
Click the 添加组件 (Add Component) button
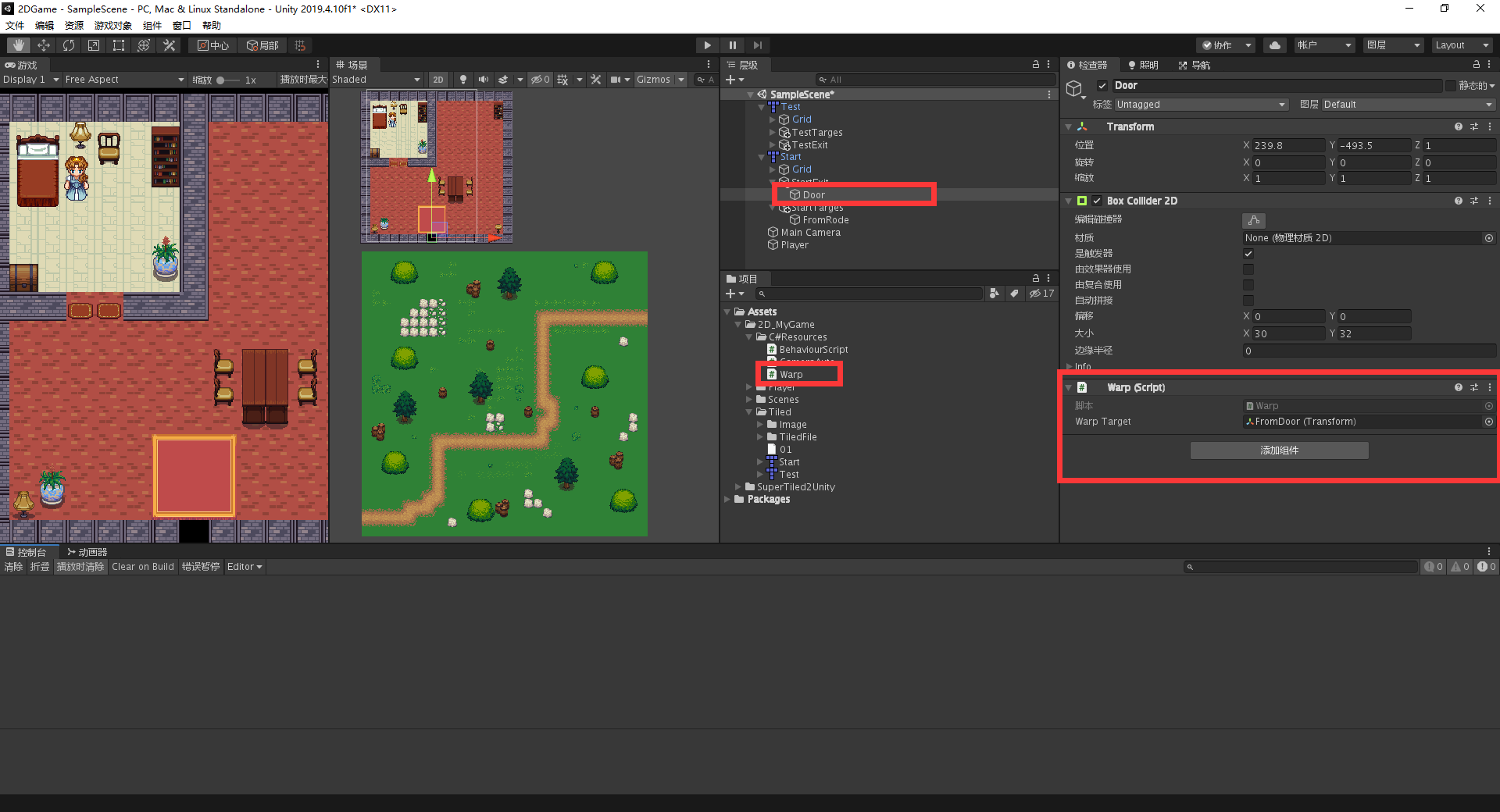1278,451
